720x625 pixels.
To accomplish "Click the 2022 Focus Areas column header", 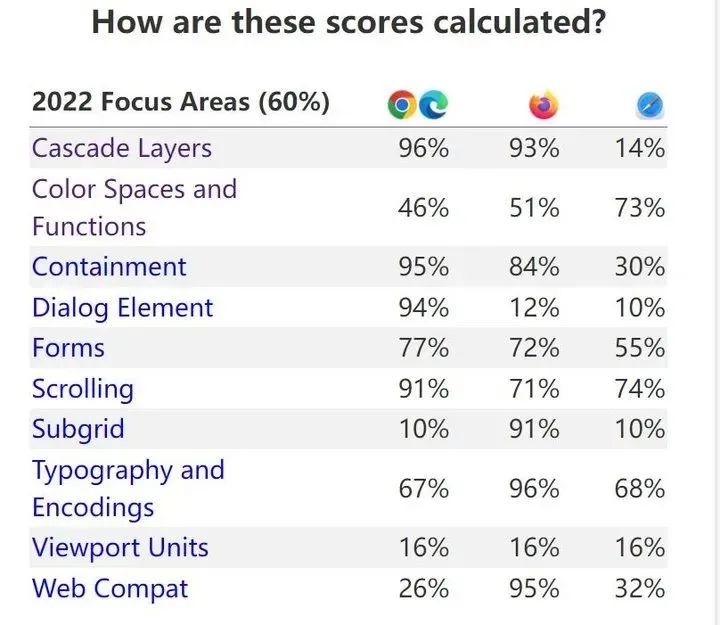I will point(181,102).
